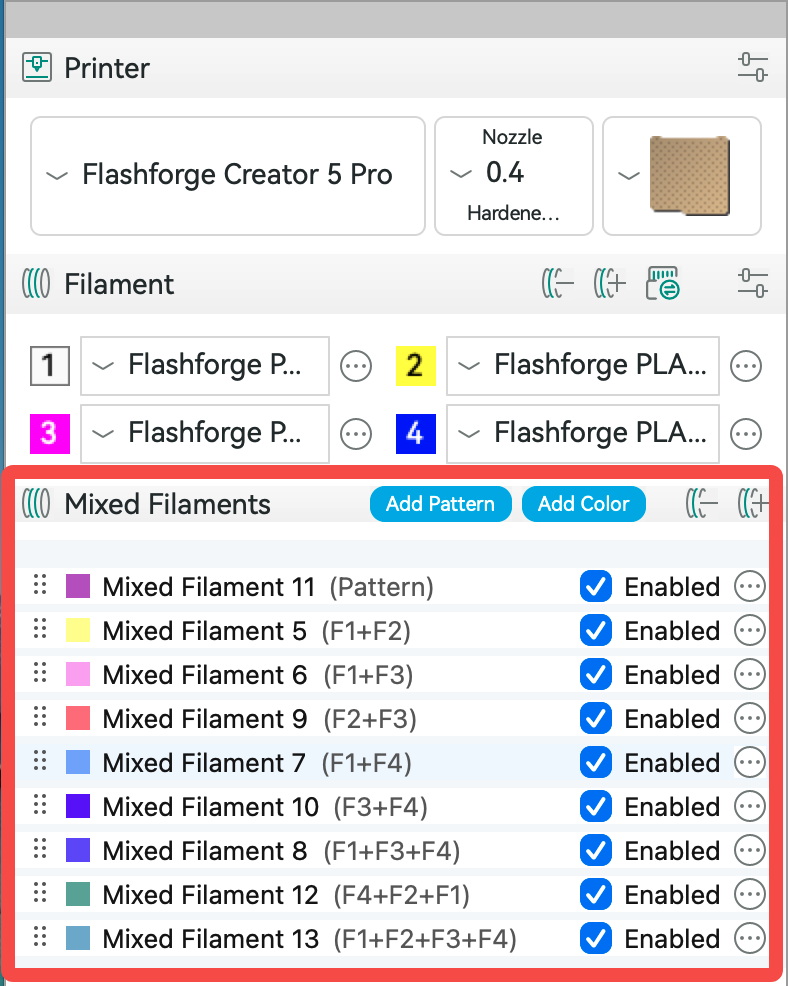The height and width of the screenshot is (986, 788).
Task: Open filament settings sliders icon
Action: (x=752, y=284)
